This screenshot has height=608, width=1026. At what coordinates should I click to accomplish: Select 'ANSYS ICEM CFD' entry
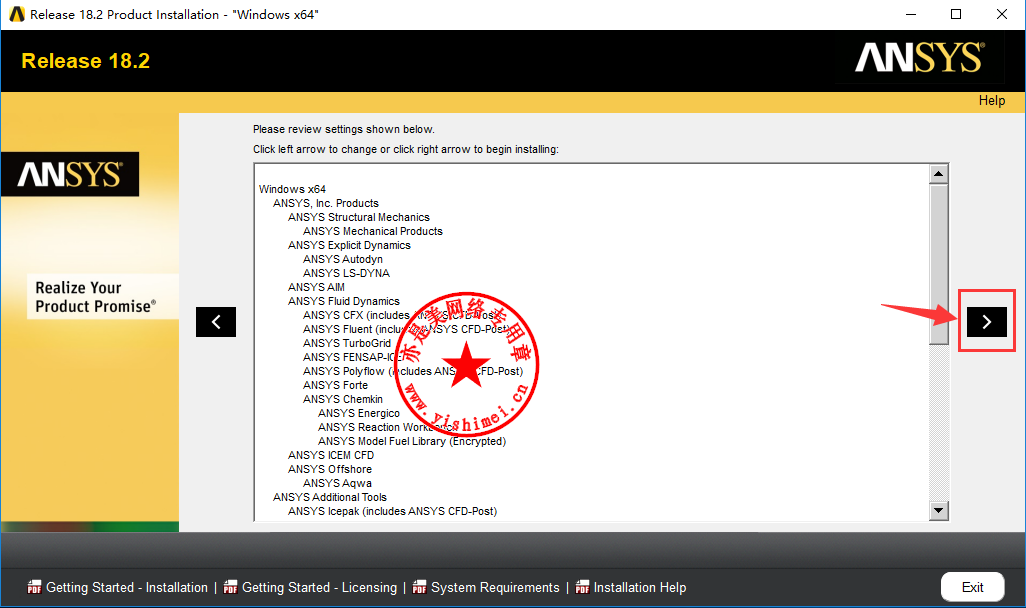point(331,455)
